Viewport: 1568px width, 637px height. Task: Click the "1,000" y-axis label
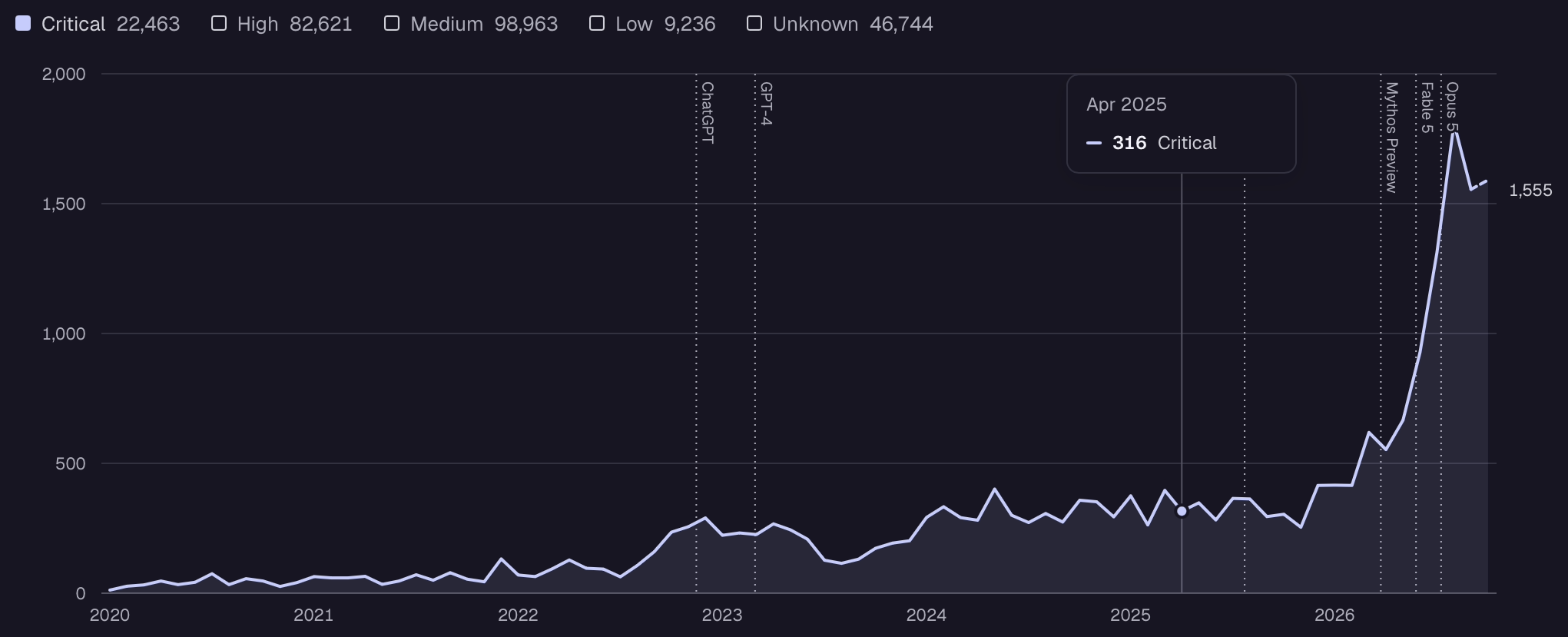64,333
